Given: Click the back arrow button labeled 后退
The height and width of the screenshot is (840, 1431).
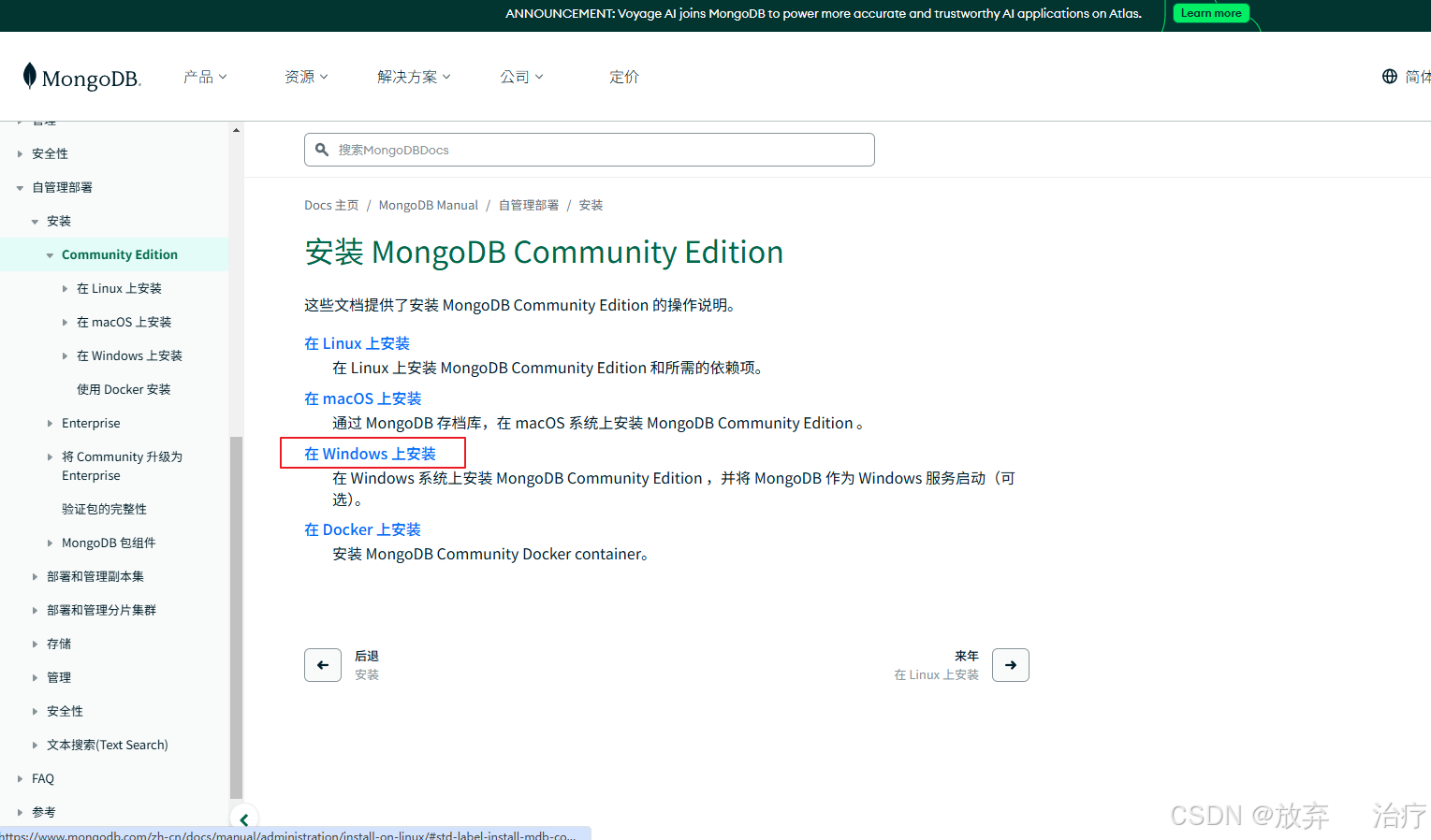Looking at the screenshot, I should 323,665.
